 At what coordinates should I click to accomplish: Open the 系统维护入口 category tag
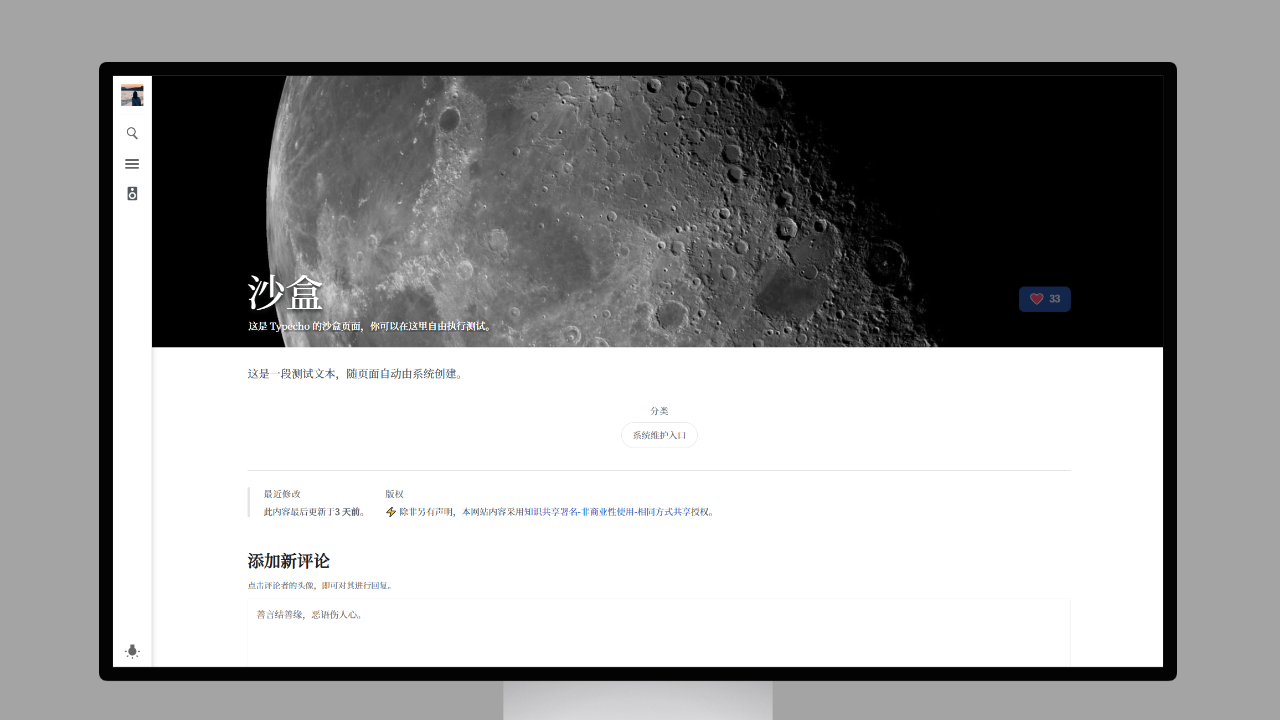coord(659,435)
